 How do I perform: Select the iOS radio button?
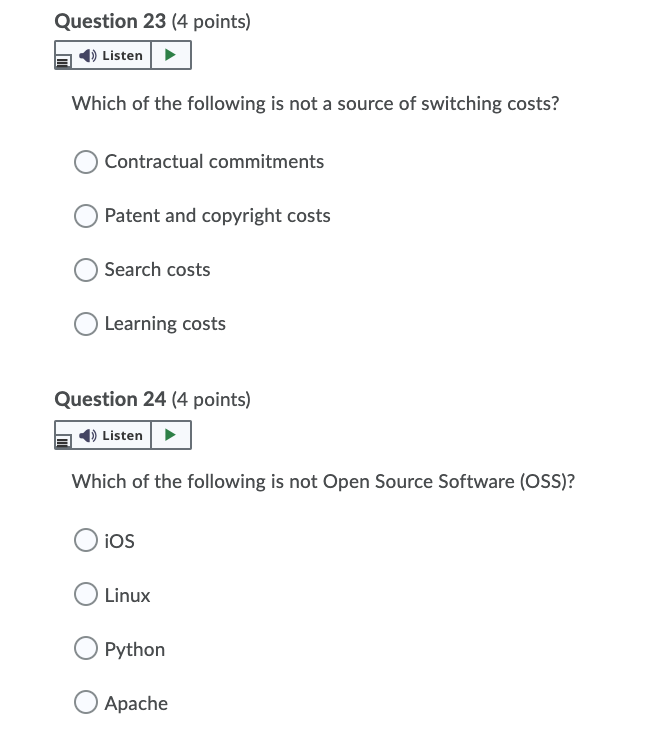pos(86,541)
